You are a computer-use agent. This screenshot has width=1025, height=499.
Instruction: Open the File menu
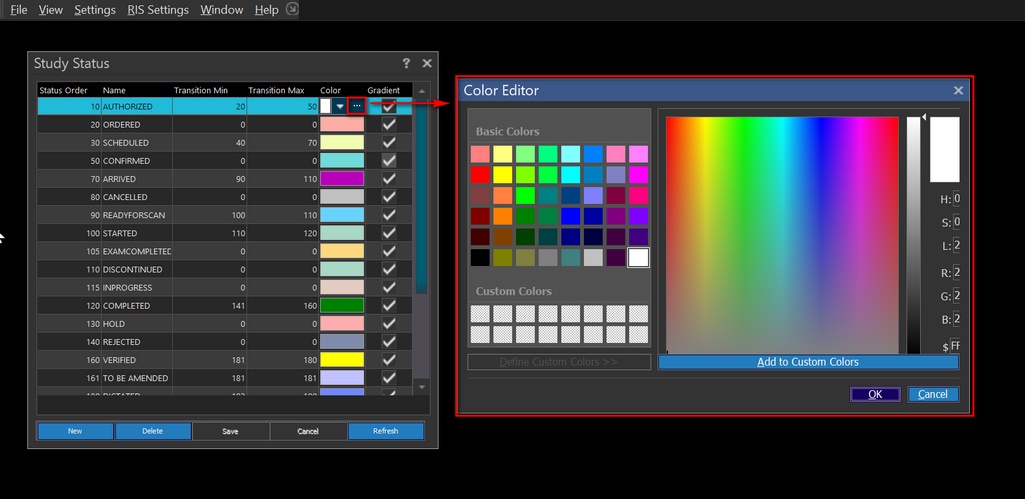coord(18,10)
